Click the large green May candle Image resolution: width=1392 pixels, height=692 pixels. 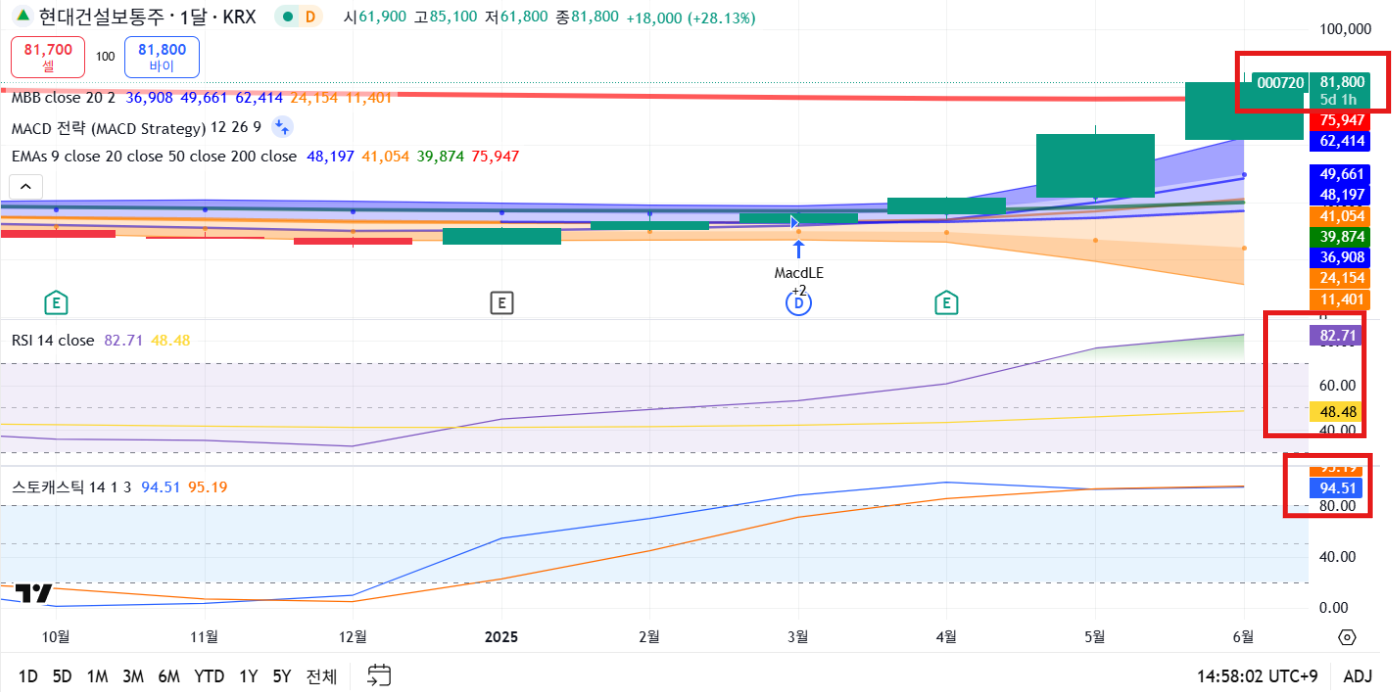pos(1095,166)
